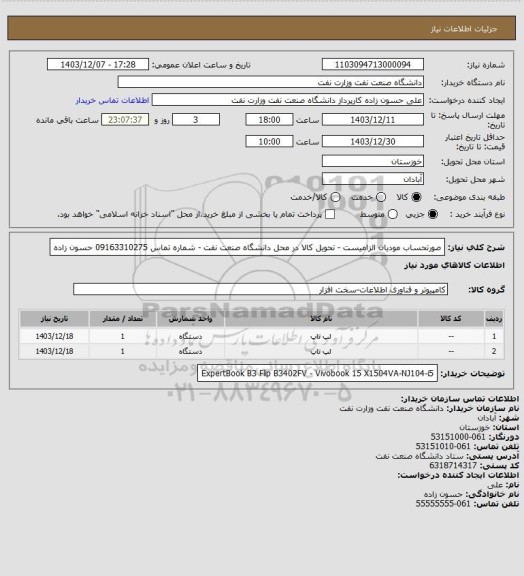Select the خدمت radio button

pos(381,197)
